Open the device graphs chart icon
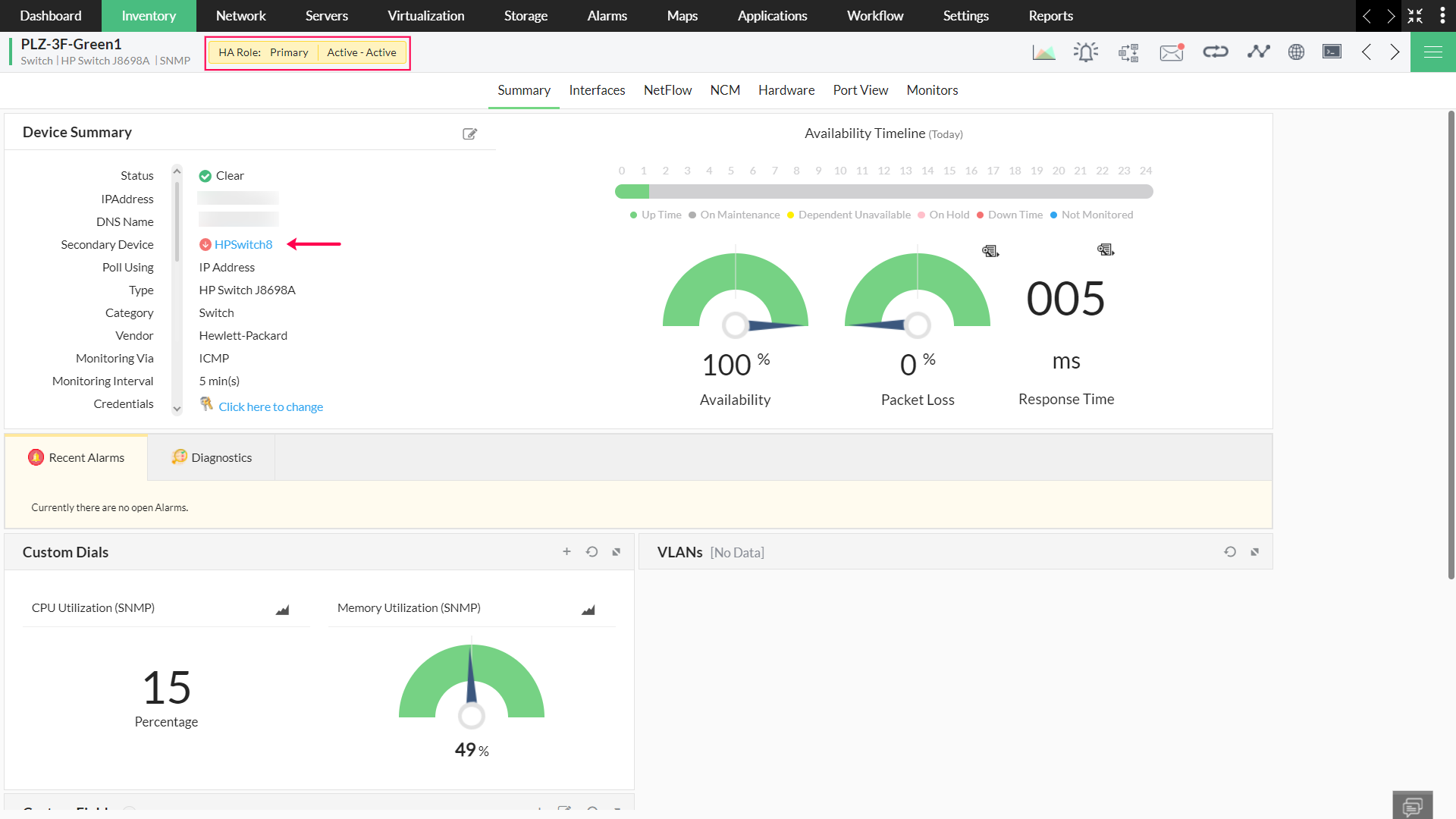 click(1043, 52)
